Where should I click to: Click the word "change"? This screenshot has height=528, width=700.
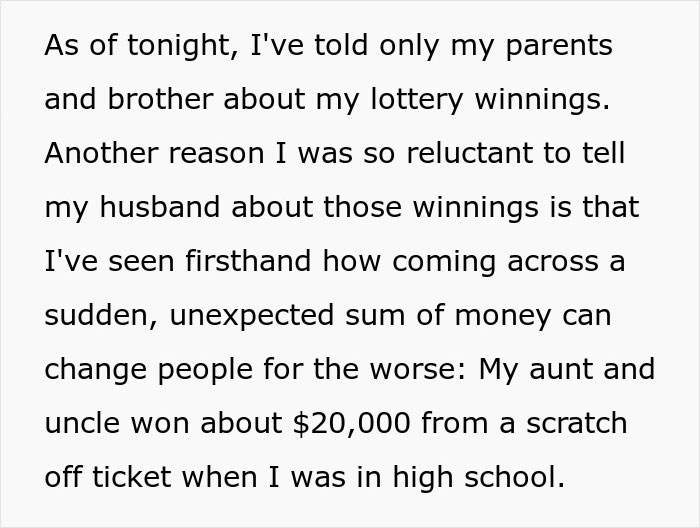92,369
